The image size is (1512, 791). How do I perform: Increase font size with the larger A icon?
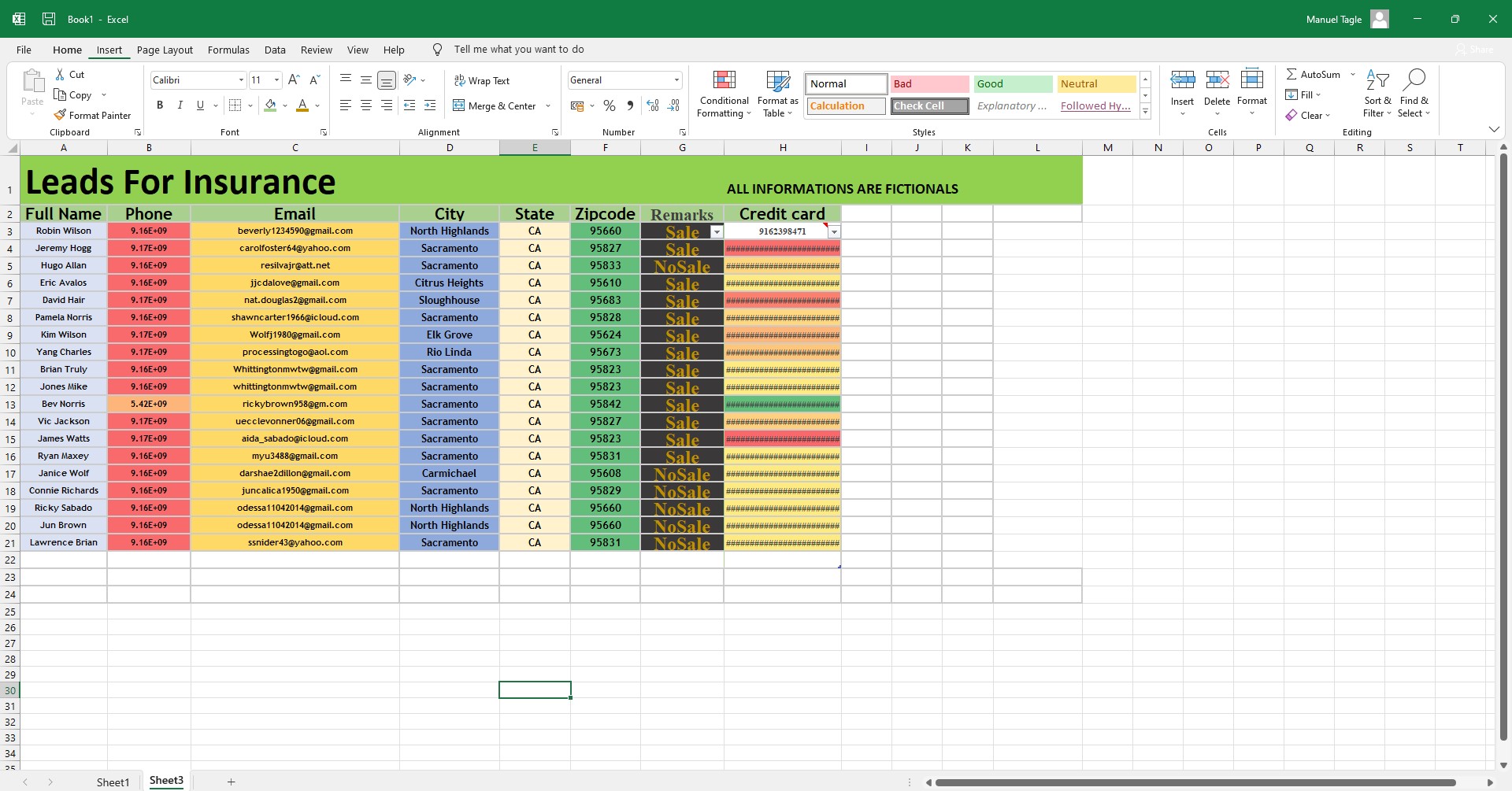[x=294, y=79]
